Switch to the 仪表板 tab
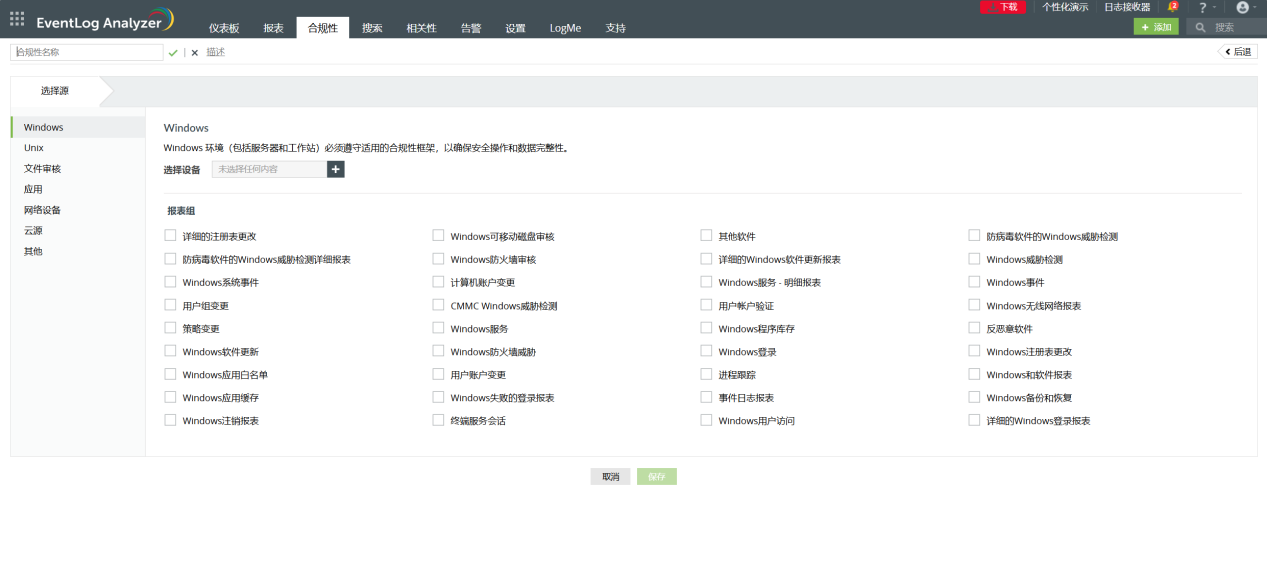Image resolution: width=1267 pixels, height=564 pixels. coord(224,28)
